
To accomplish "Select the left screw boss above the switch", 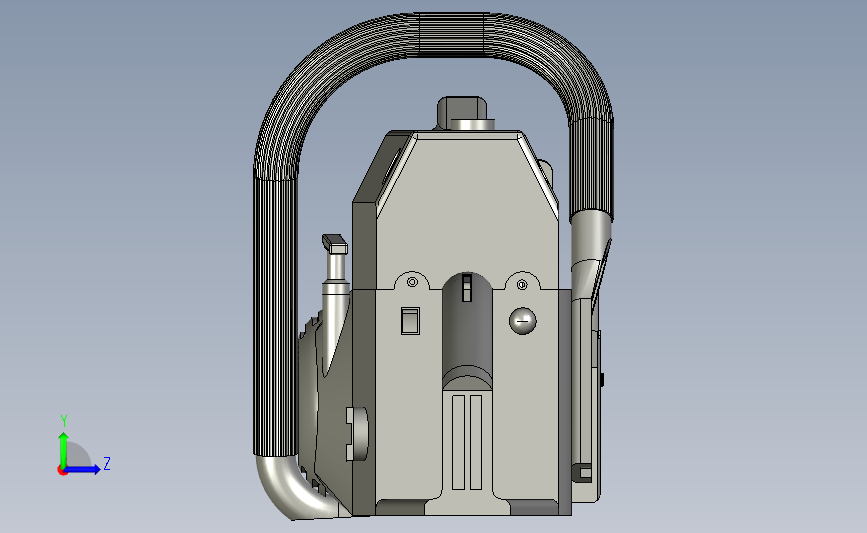I will (412, 282).
